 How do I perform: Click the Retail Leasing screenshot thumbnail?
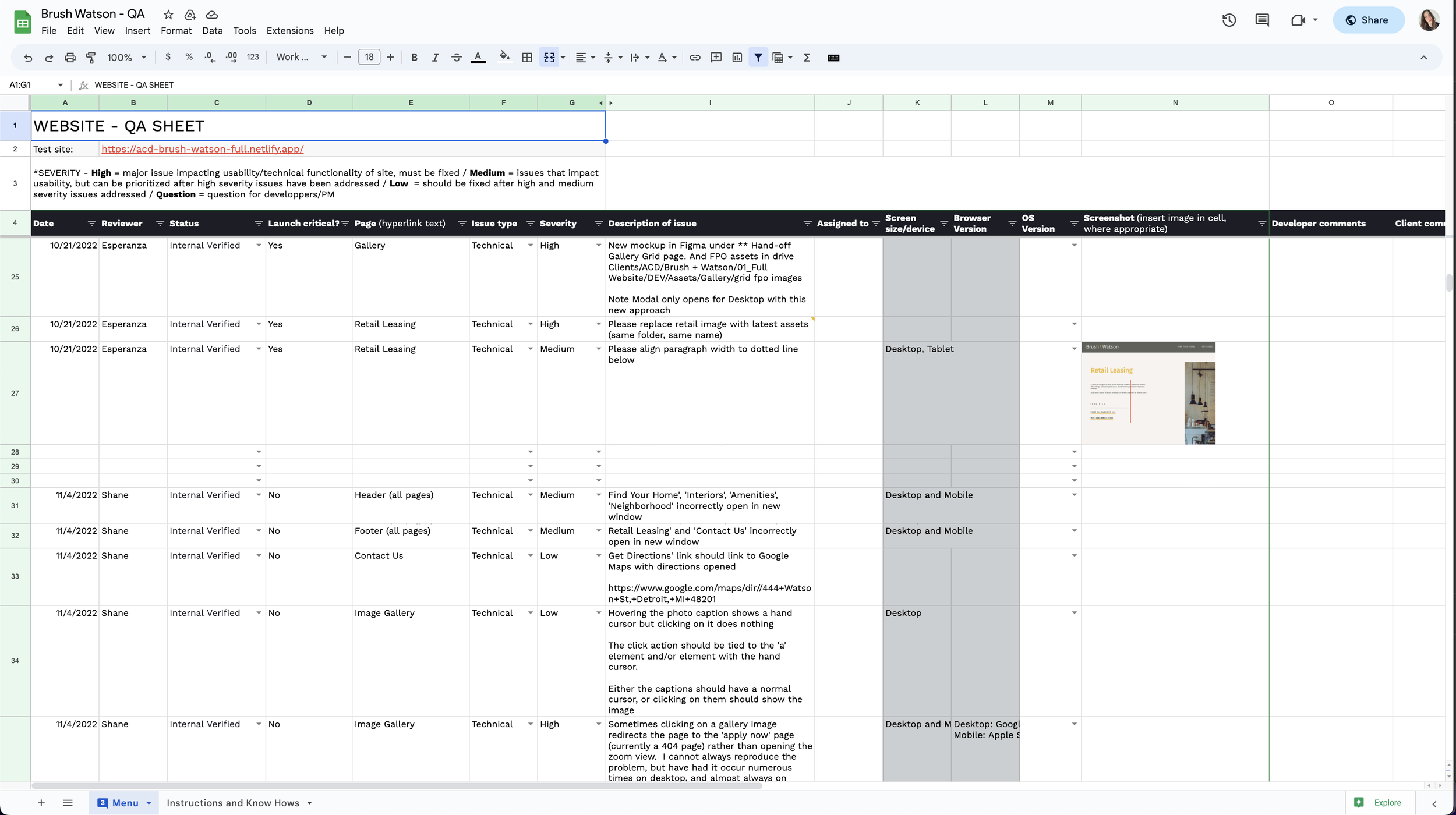pyautogui.click(x=1148, y=393)
